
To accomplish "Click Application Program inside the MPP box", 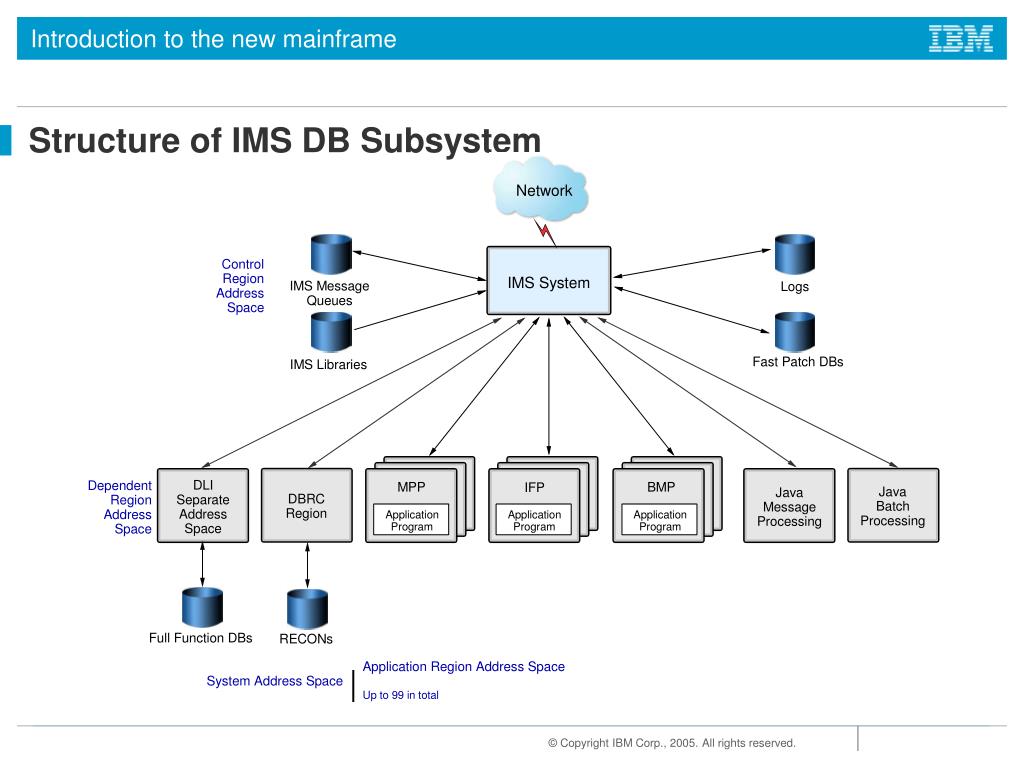I will pyautogui.click(x=411, y=520).
